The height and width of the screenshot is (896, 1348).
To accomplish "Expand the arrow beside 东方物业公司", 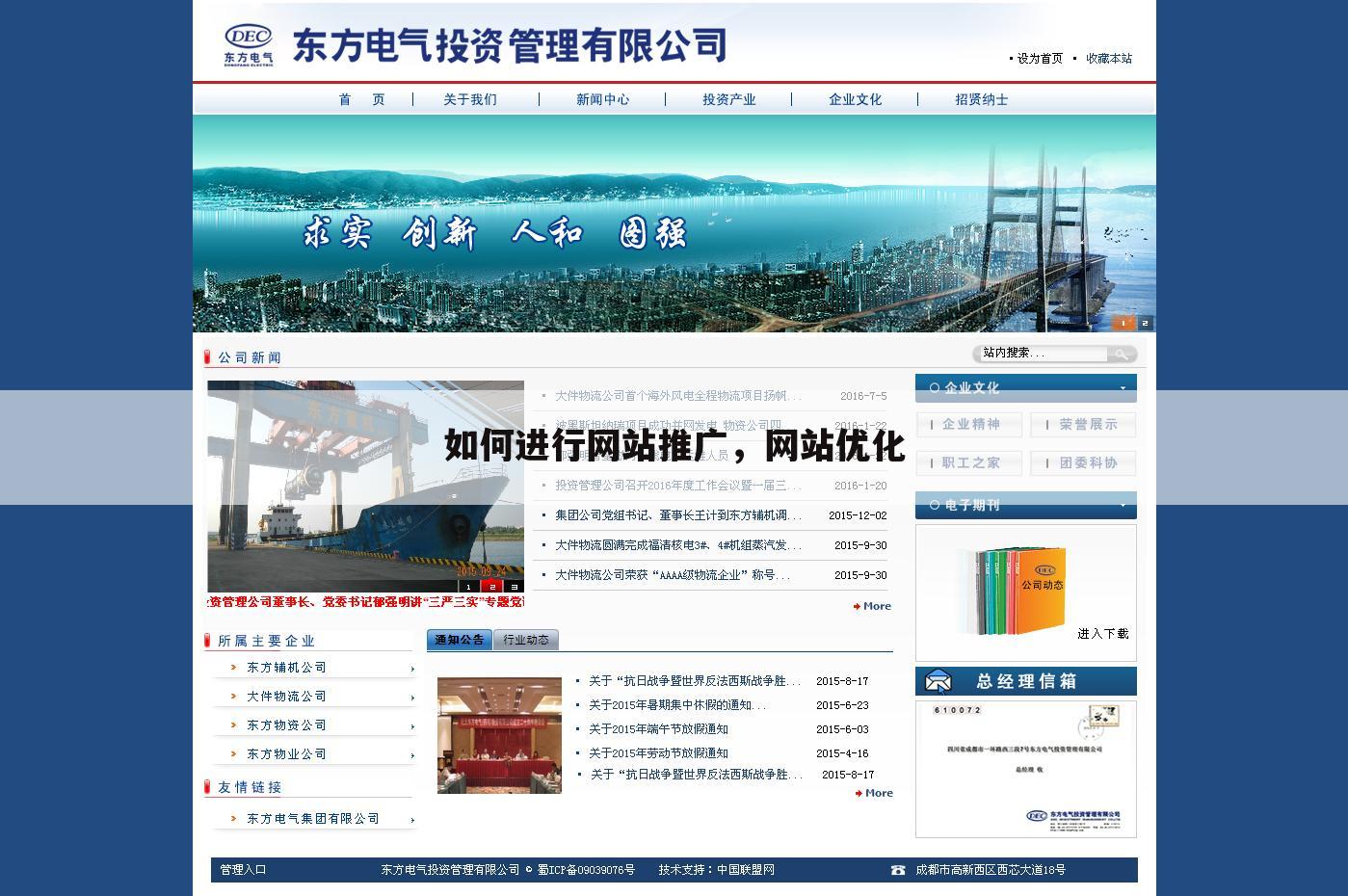I will point(412,755).
